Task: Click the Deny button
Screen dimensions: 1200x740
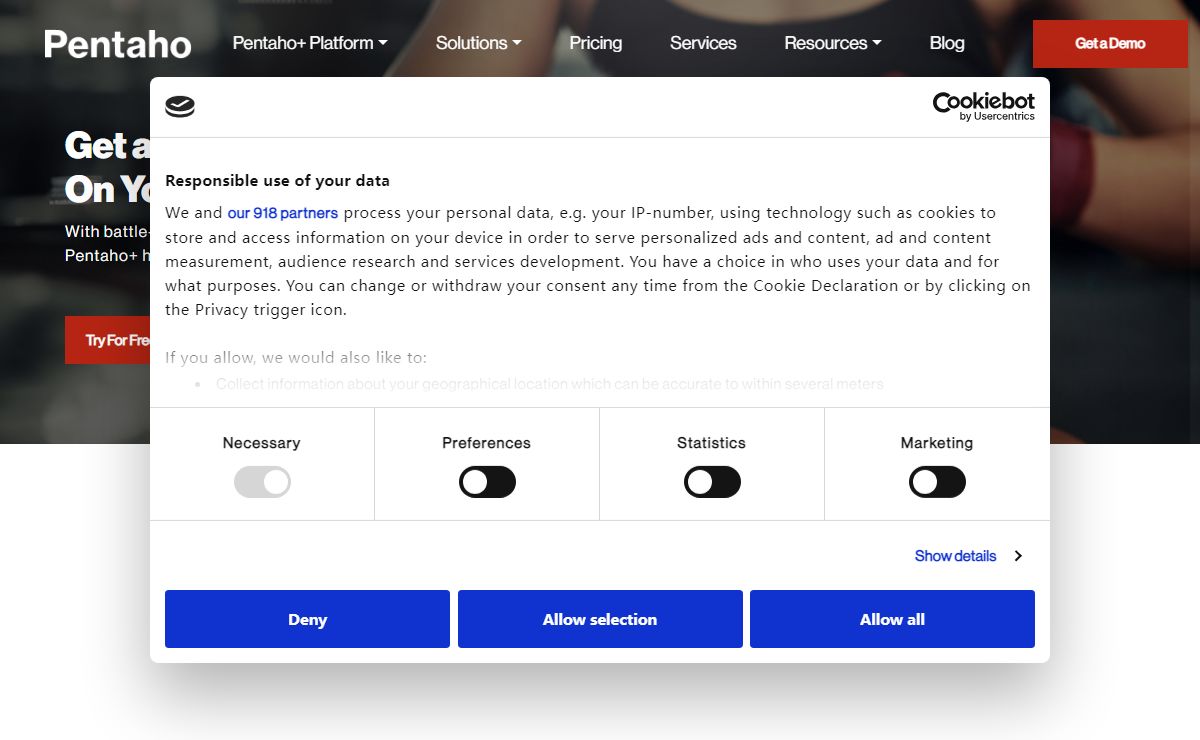Action: coord(307,619)
